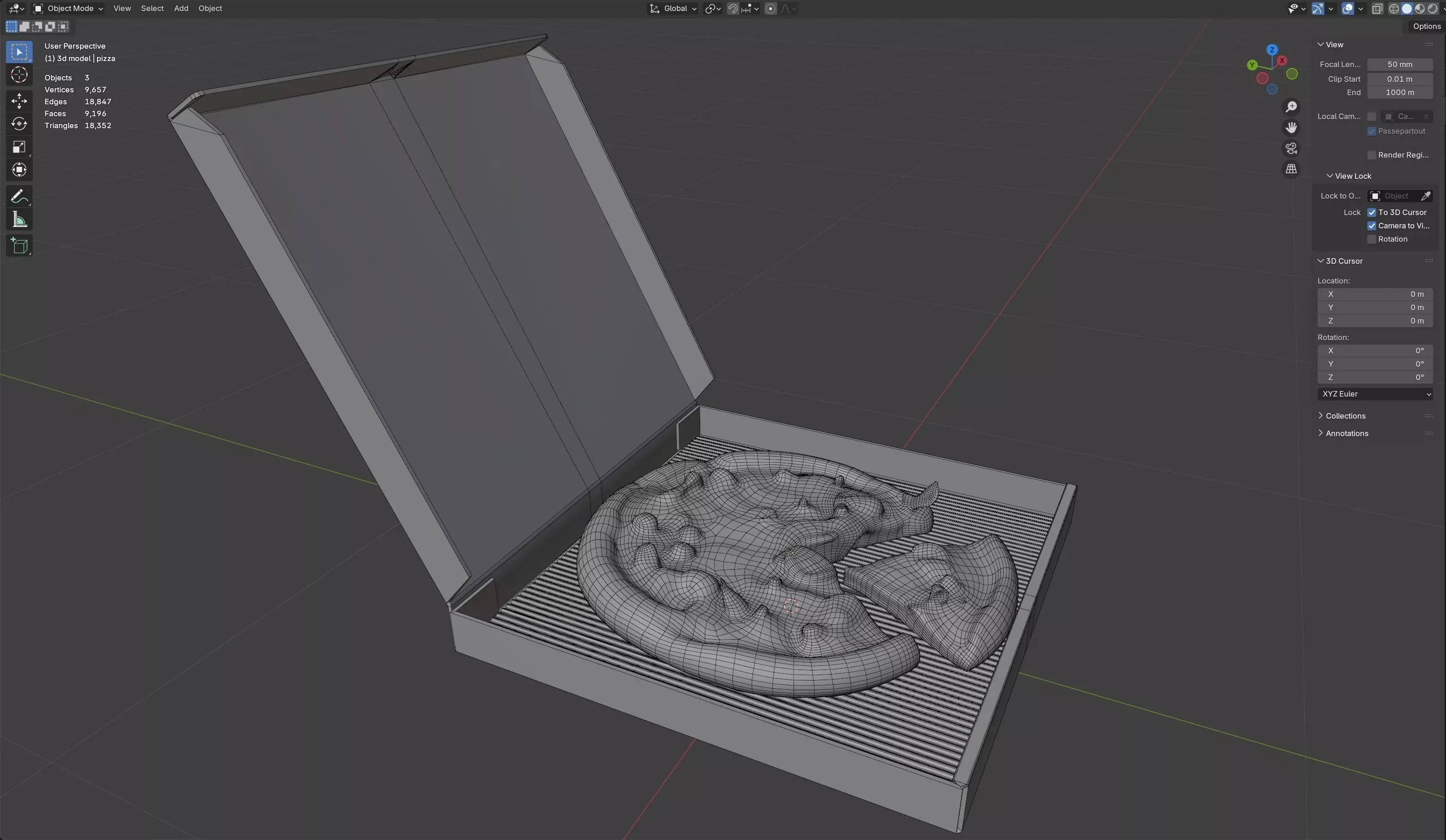Click the blue Z axis gizmo
The width and height of the screenshot is (1446, 840).
point(1272,49)
